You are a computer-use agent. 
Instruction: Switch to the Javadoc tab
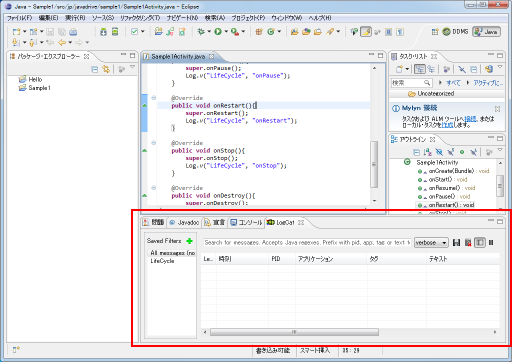184,222
